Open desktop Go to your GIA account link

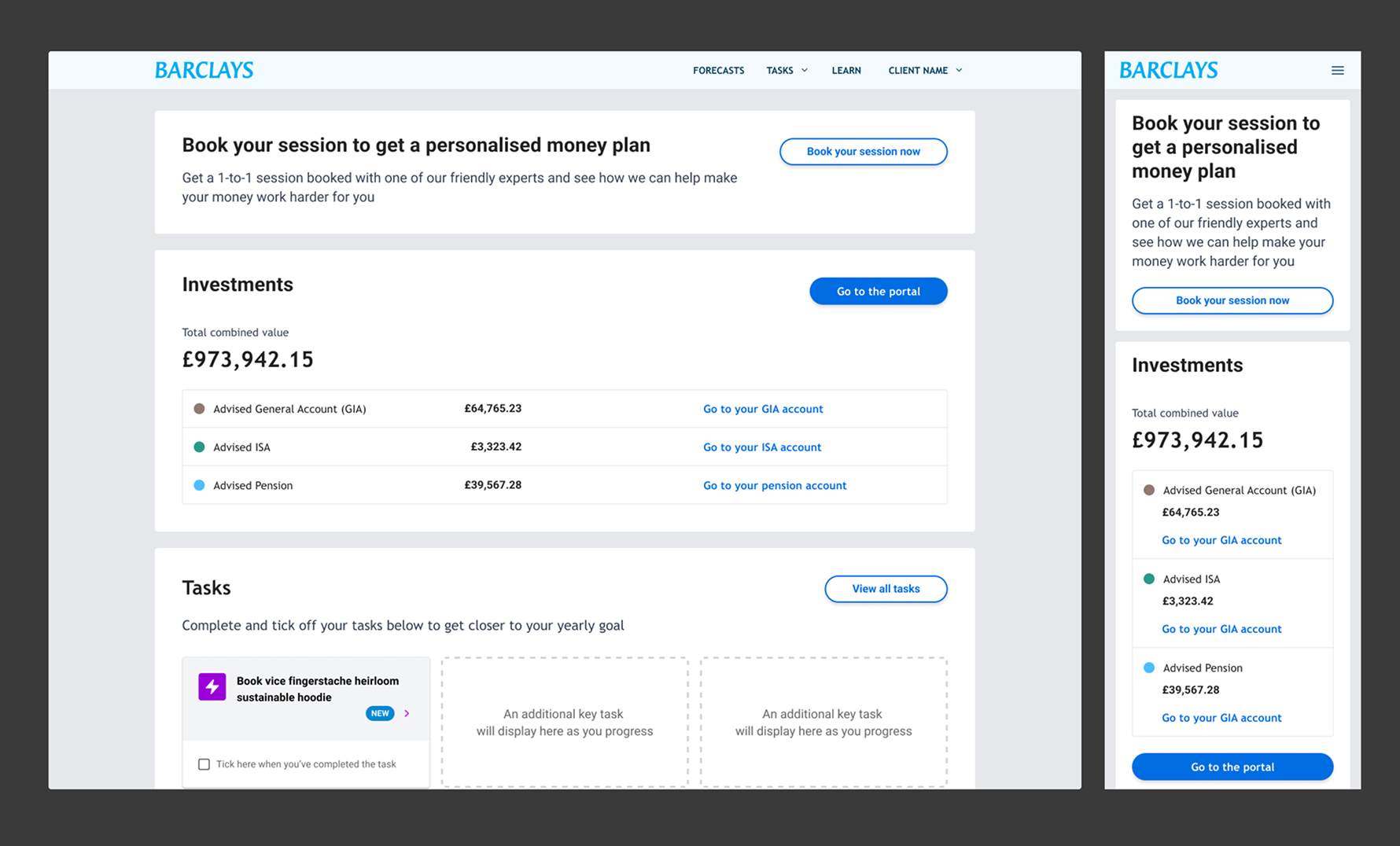click(x=763, y=409)
